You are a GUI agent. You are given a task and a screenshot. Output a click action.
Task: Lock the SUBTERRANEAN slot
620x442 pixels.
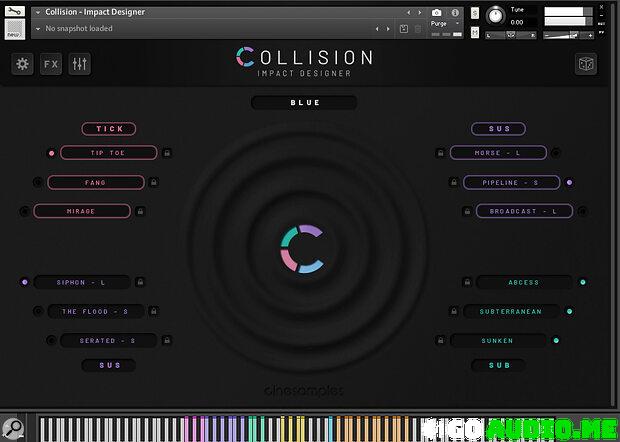pos(454,311)
